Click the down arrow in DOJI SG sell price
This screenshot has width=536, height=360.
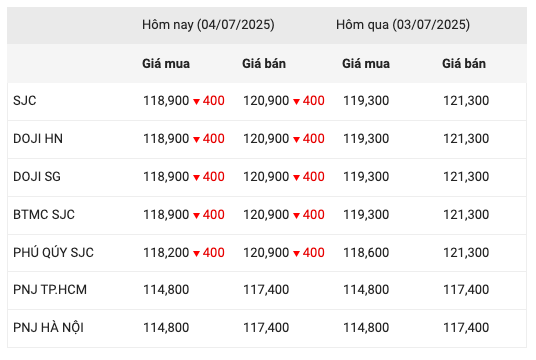tap(296, 177)
